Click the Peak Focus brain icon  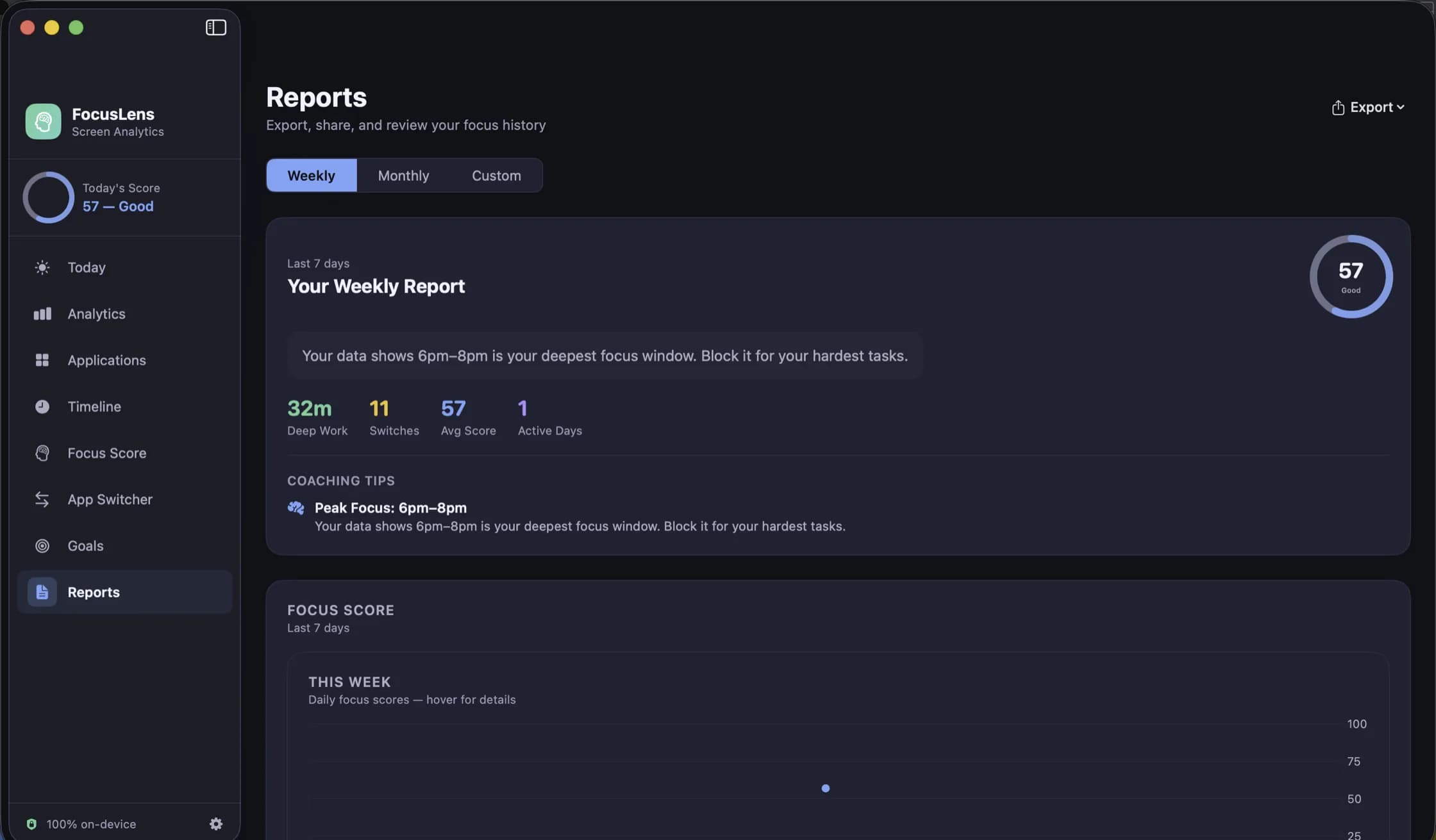click(296, 508)
